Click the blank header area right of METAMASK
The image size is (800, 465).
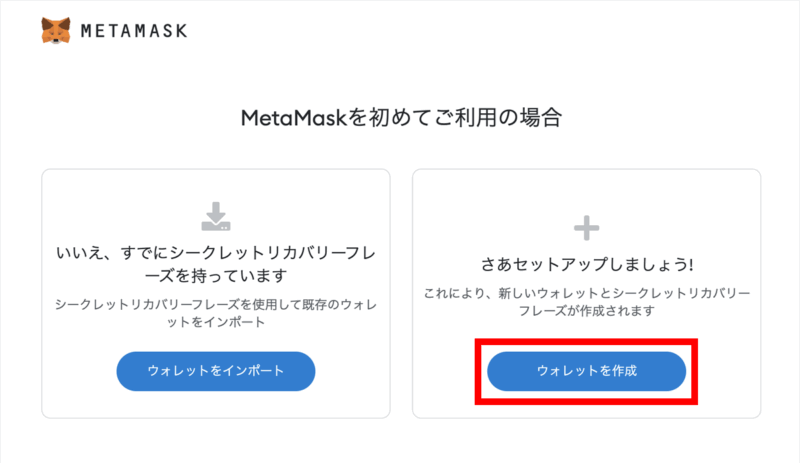coord(500,31)
